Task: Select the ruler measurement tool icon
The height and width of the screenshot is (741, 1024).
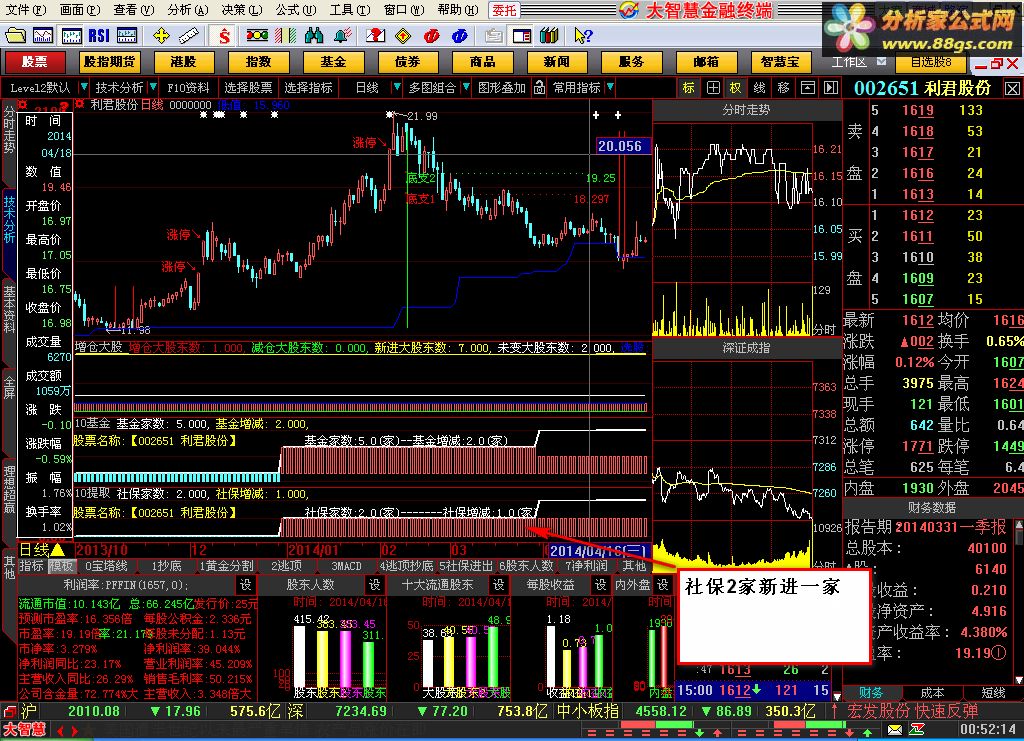Action: 189,35
